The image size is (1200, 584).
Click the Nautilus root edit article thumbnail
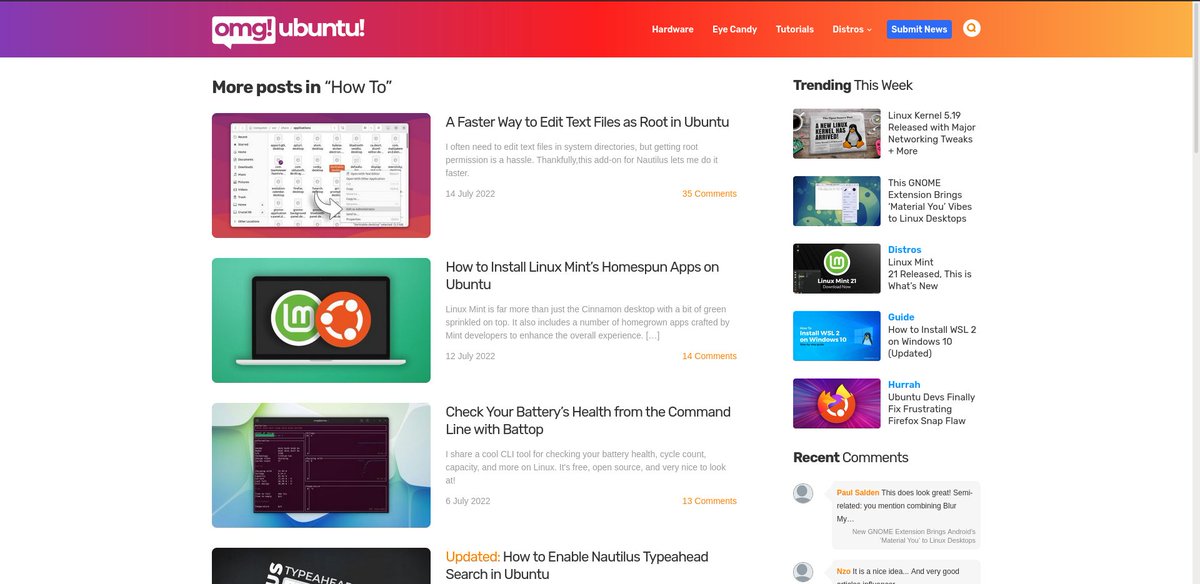(321, 175)
